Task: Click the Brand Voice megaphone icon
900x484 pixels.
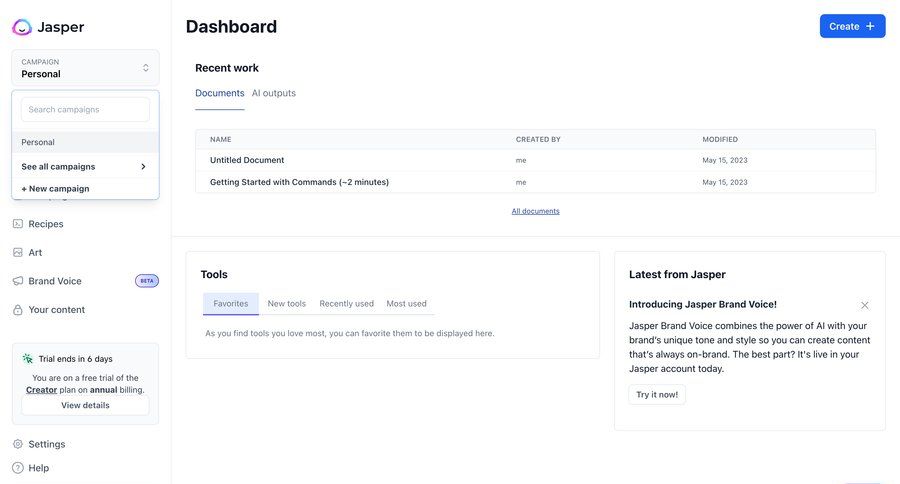Action: click(x=18, y=281)
